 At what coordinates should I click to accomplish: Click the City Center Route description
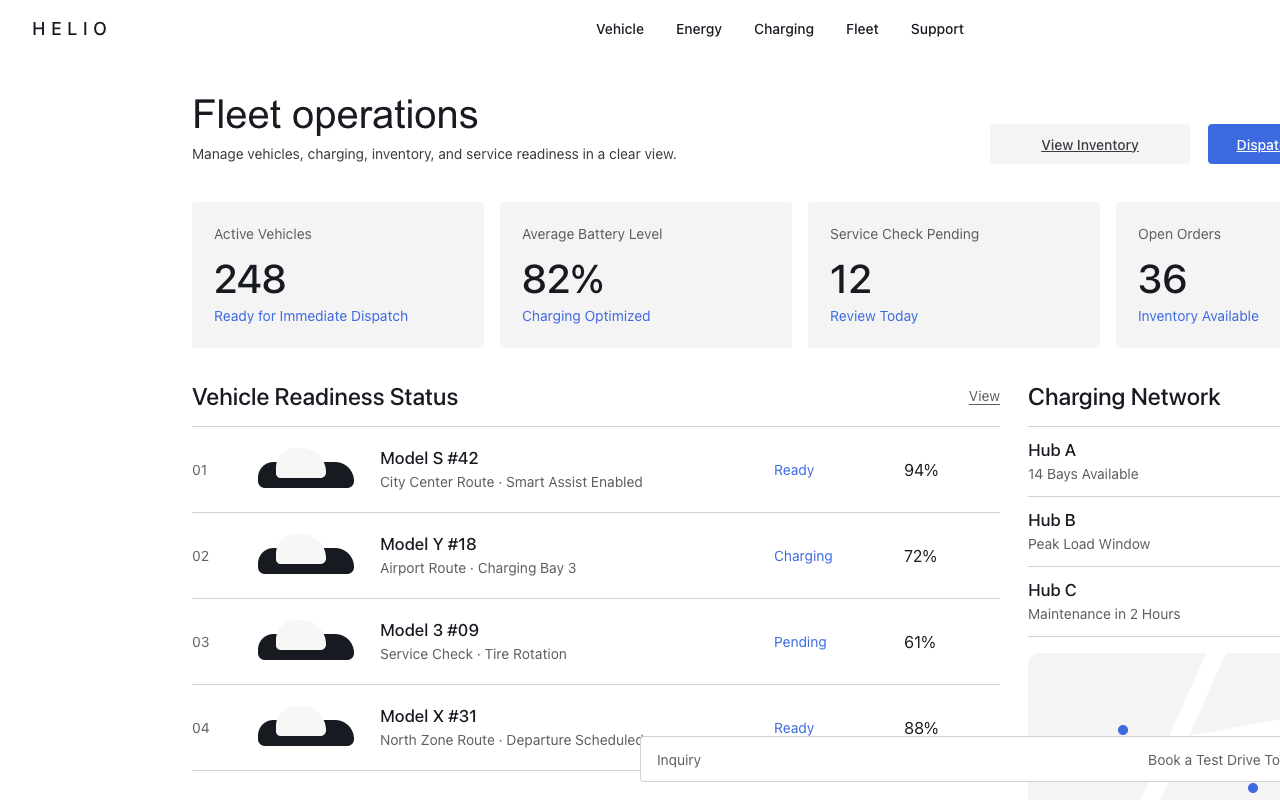click(x=511, y=482)
